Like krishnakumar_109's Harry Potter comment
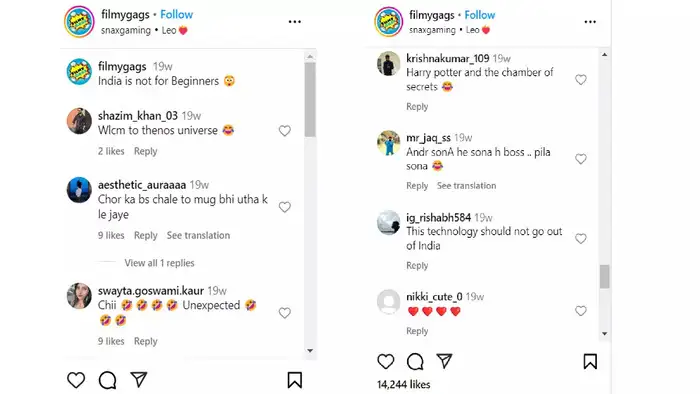 580,80
